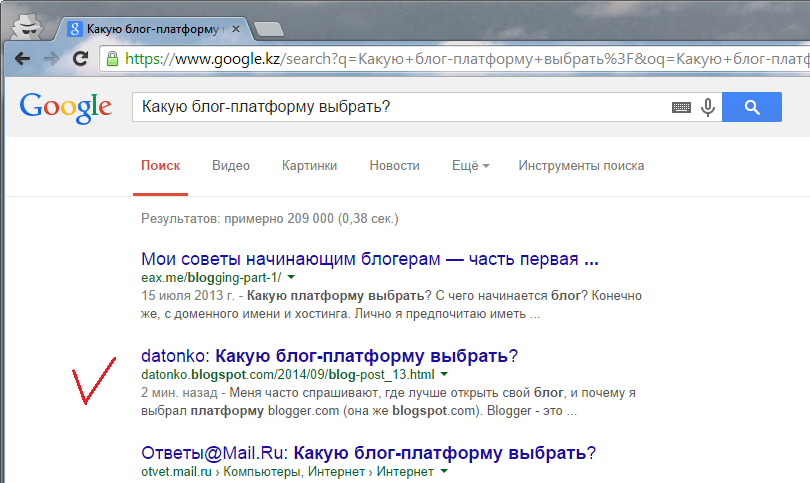Switch to the Видео results tab

coord(231,166)
